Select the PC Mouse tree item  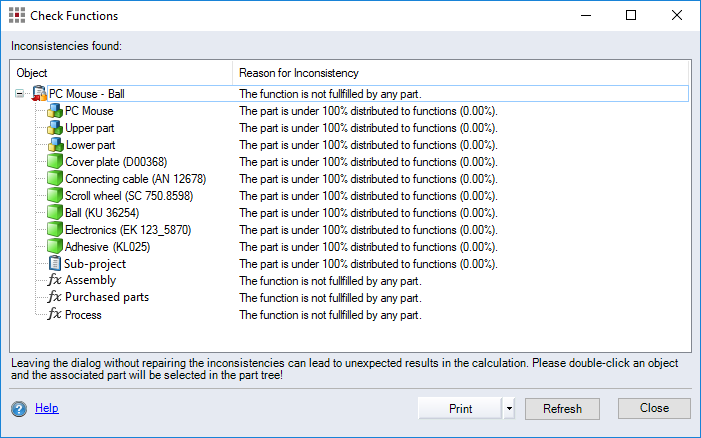coord(89,111)
